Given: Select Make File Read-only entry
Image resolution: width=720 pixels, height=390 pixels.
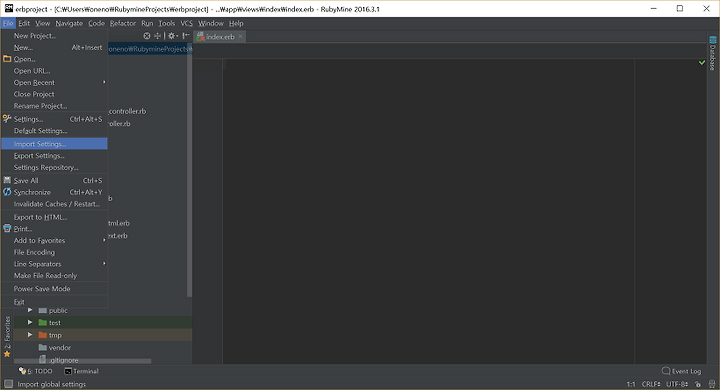Looking at the screenshot, I should [x=54, y=276].
